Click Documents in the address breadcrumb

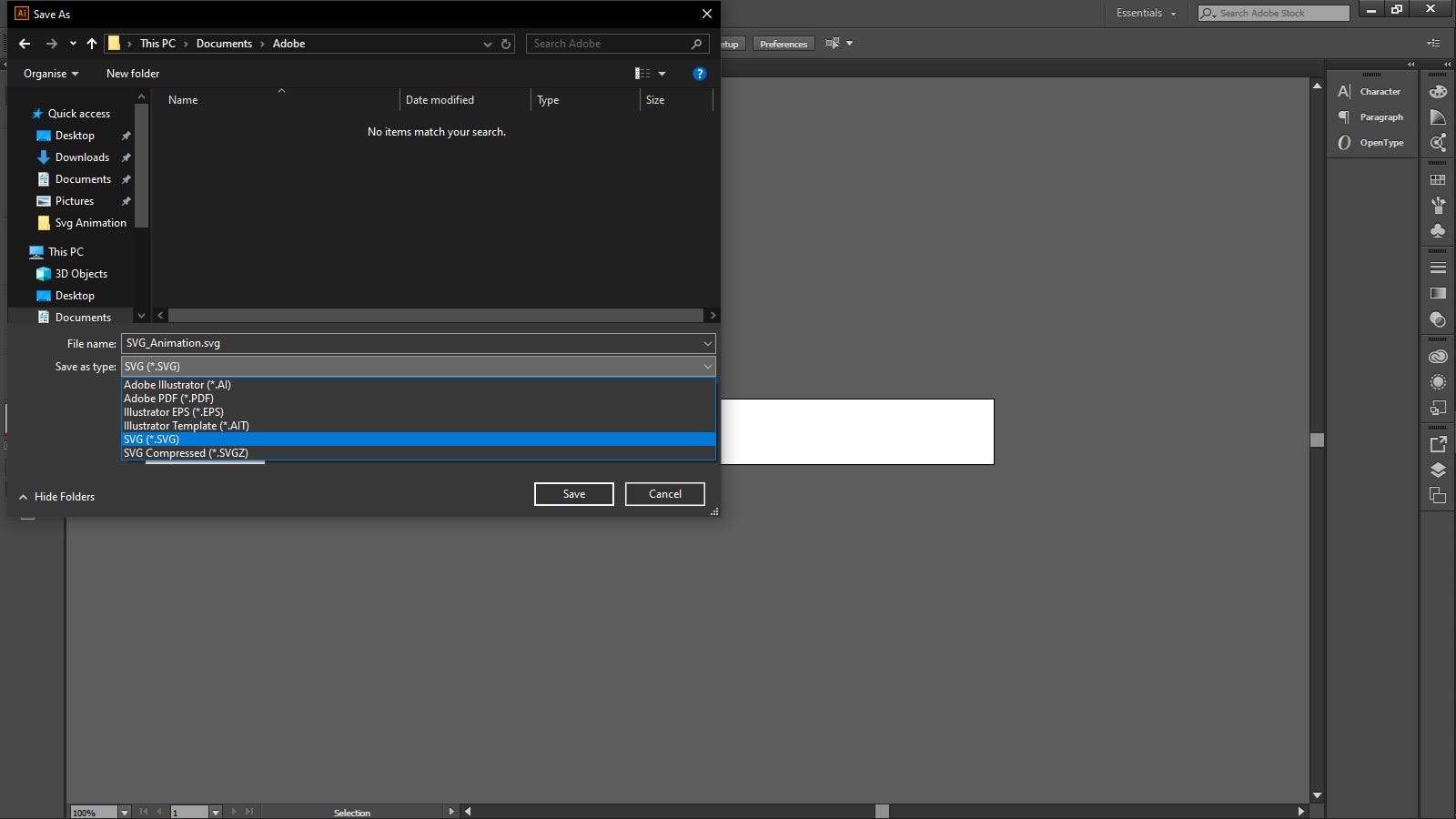coord(224,44)
